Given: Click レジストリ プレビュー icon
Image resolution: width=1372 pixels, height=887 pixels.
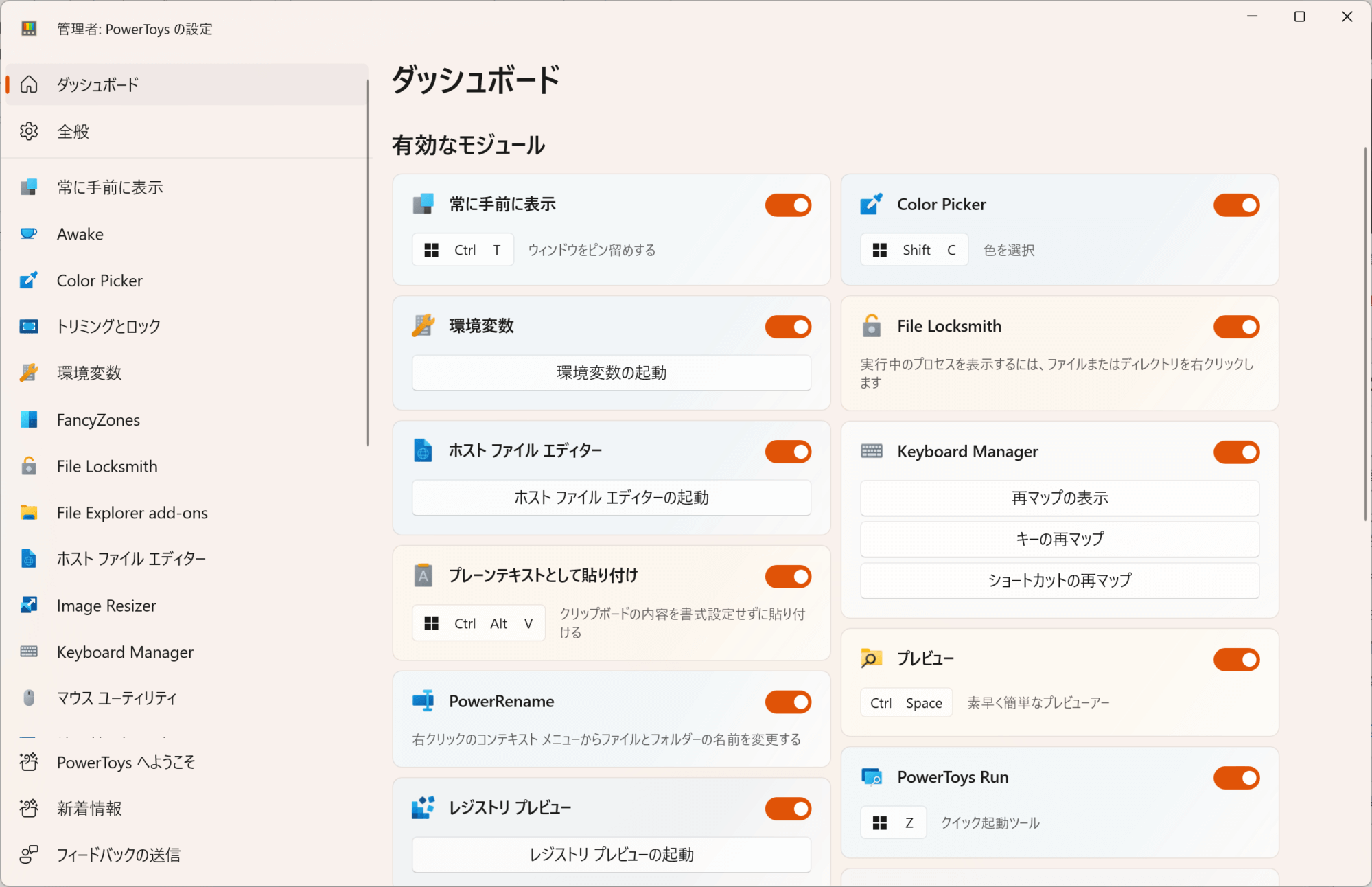Looking at the screenshot, I should pyautogui.click(x=422, y=808).
